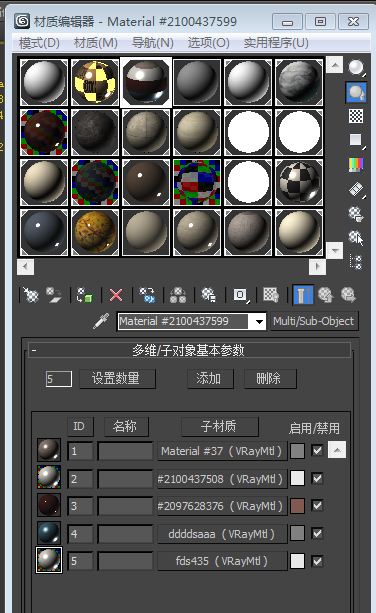This screenshot has height=613, width=376.
Task: Uncheck enable box for sub-material ID 1
Action: coord(317,450)
